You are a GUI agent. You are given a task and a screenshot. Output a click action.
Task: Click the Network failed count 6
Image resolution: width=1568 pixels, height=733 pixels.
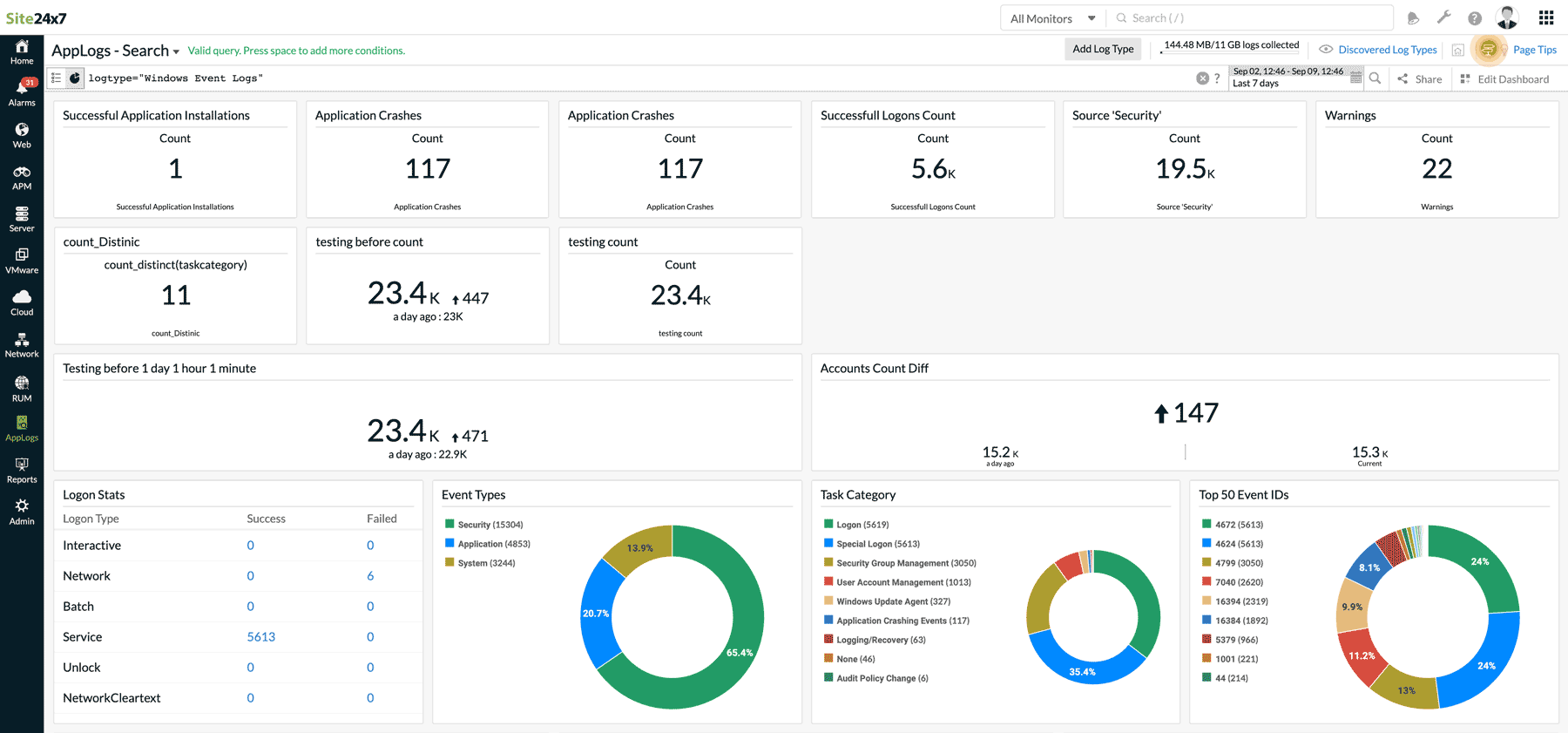[x=370, y=576]
